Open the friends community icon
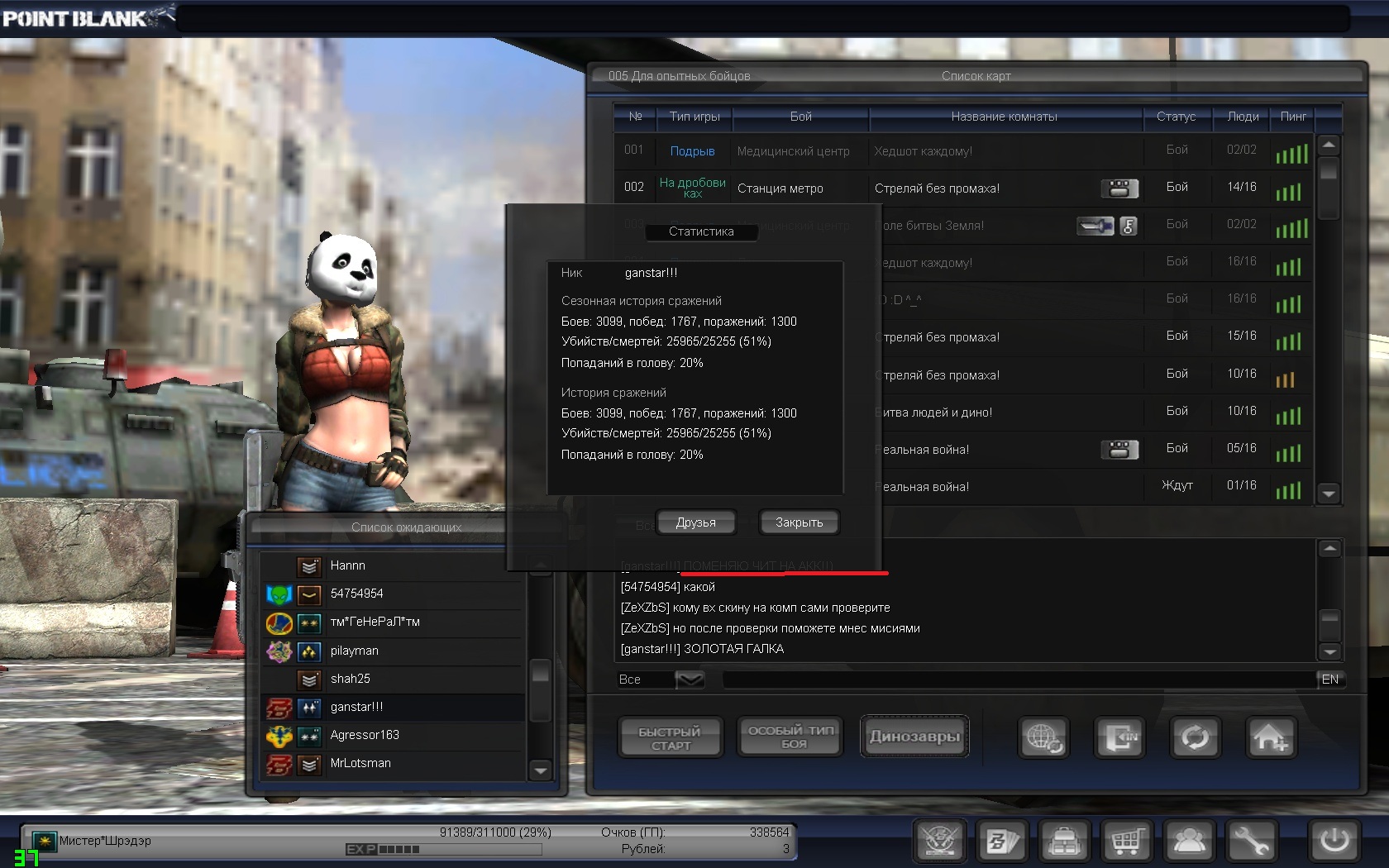This screenshot has height=868, width=1389. pos(1189,842)
